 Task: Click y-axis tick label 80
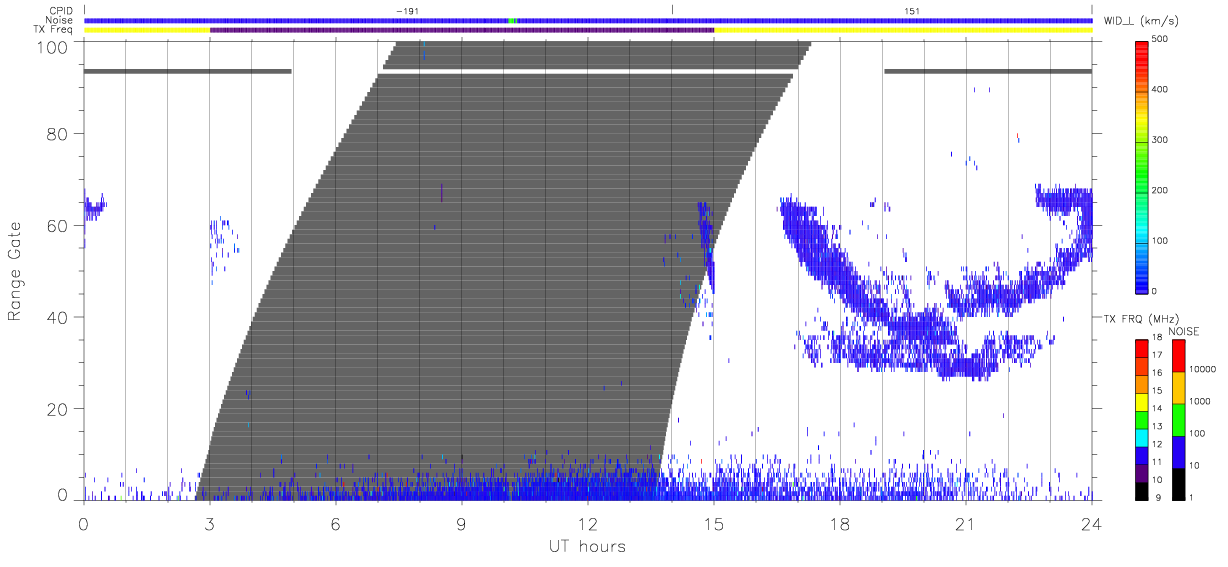click(x=59, y=133)
